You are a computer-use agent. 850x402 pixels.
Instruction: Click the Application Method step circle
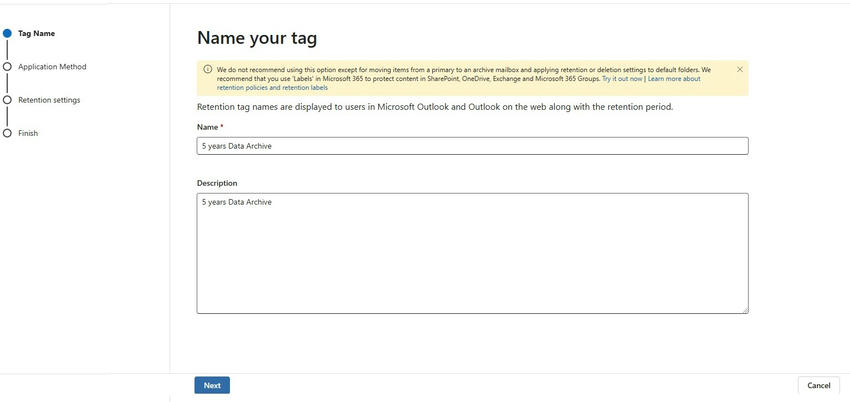tap(8, 67)
